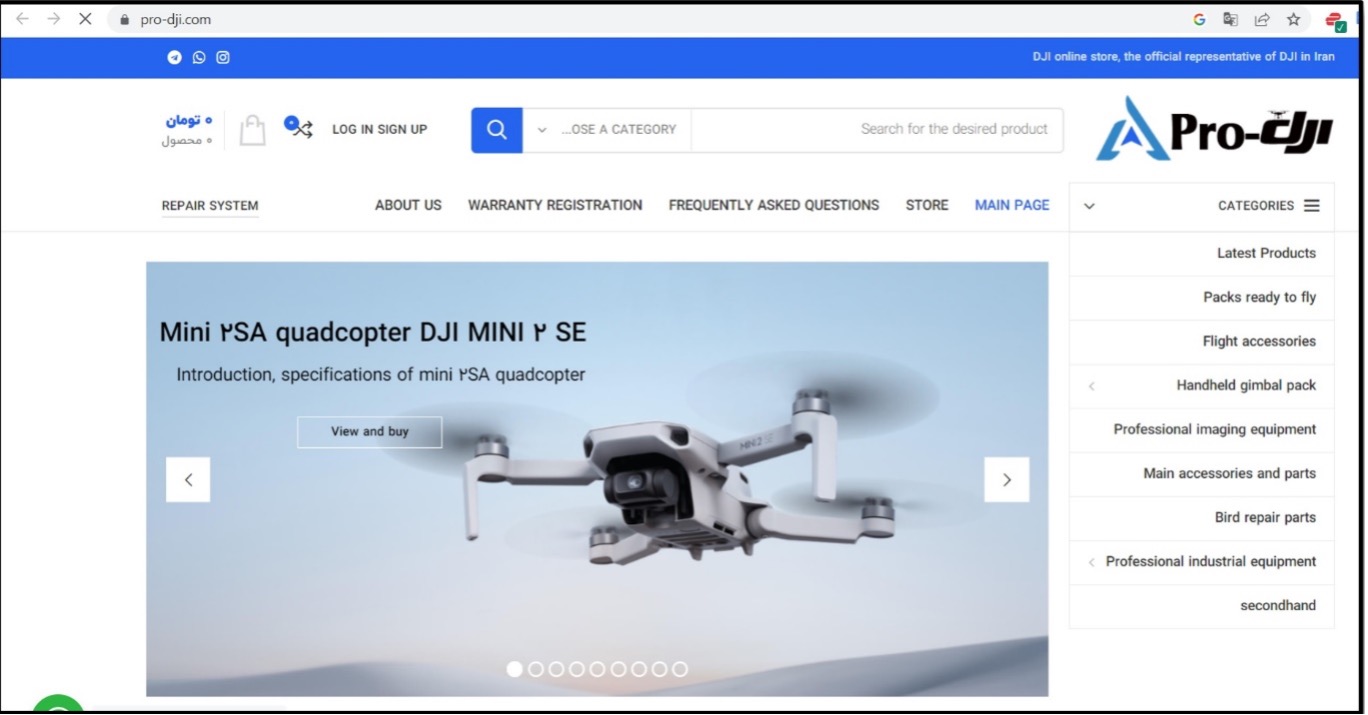This screenshot has width=1368, height=715.
Task: Click the Google Translate icon in address bar
Action: point(1230,19)
